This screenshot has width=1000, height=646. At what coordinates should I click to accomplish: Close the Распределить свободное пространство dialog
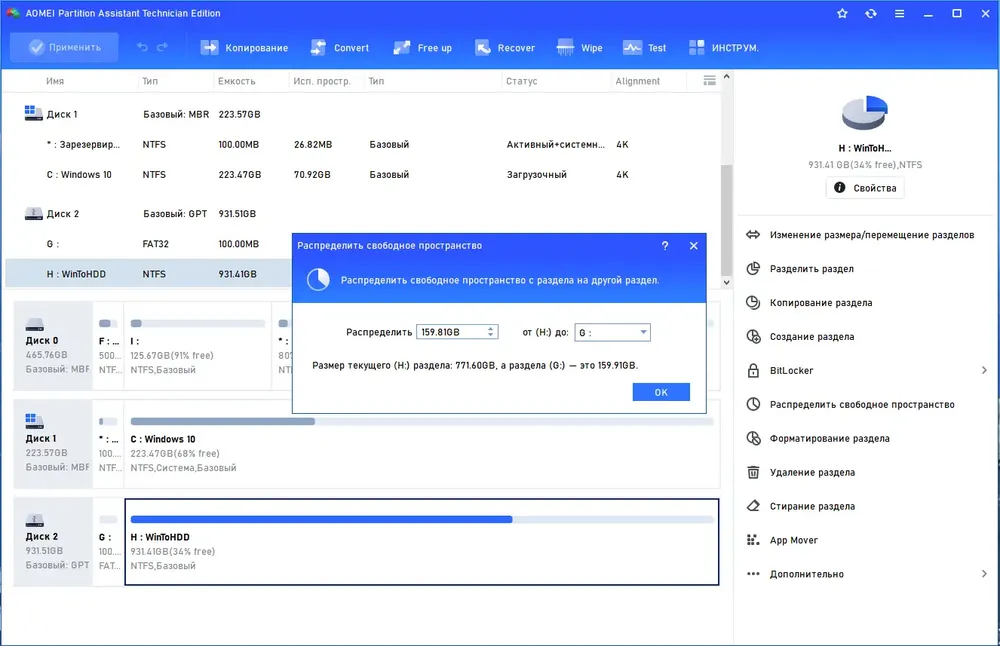point(694,246)
